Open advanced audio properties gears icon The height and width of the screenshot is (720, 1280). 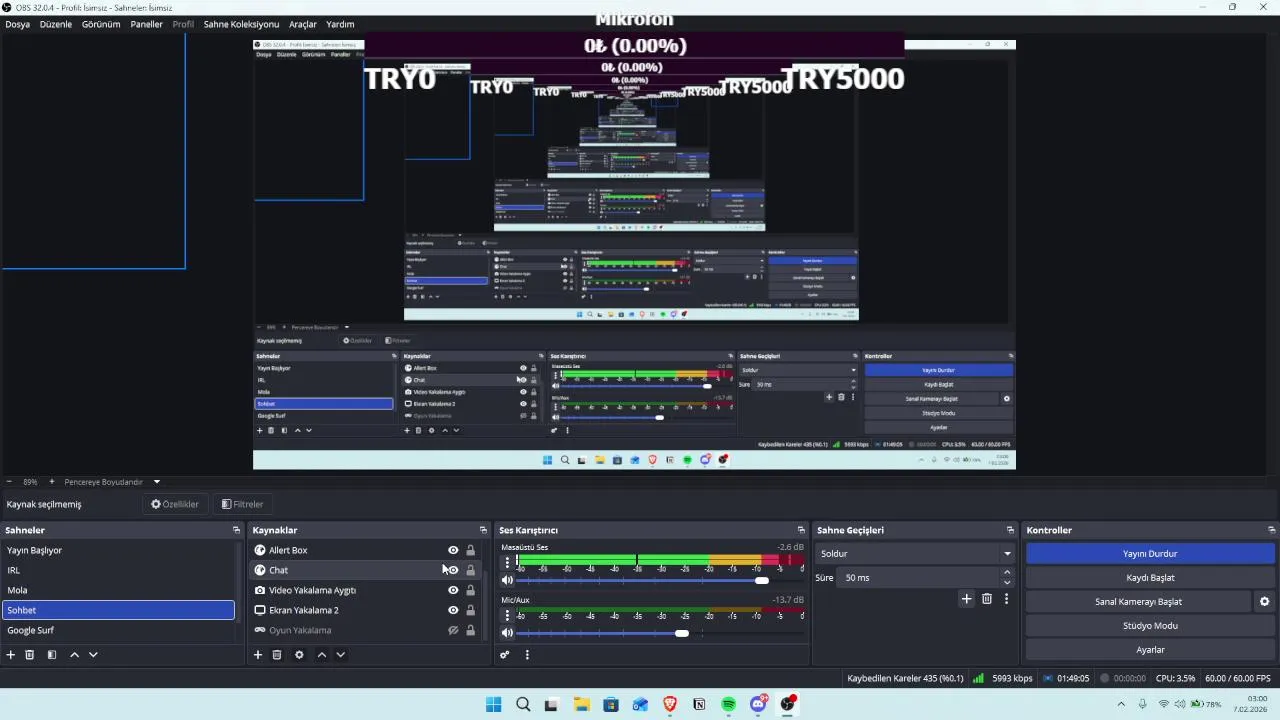pyautogui.click(x=505, y=655)
